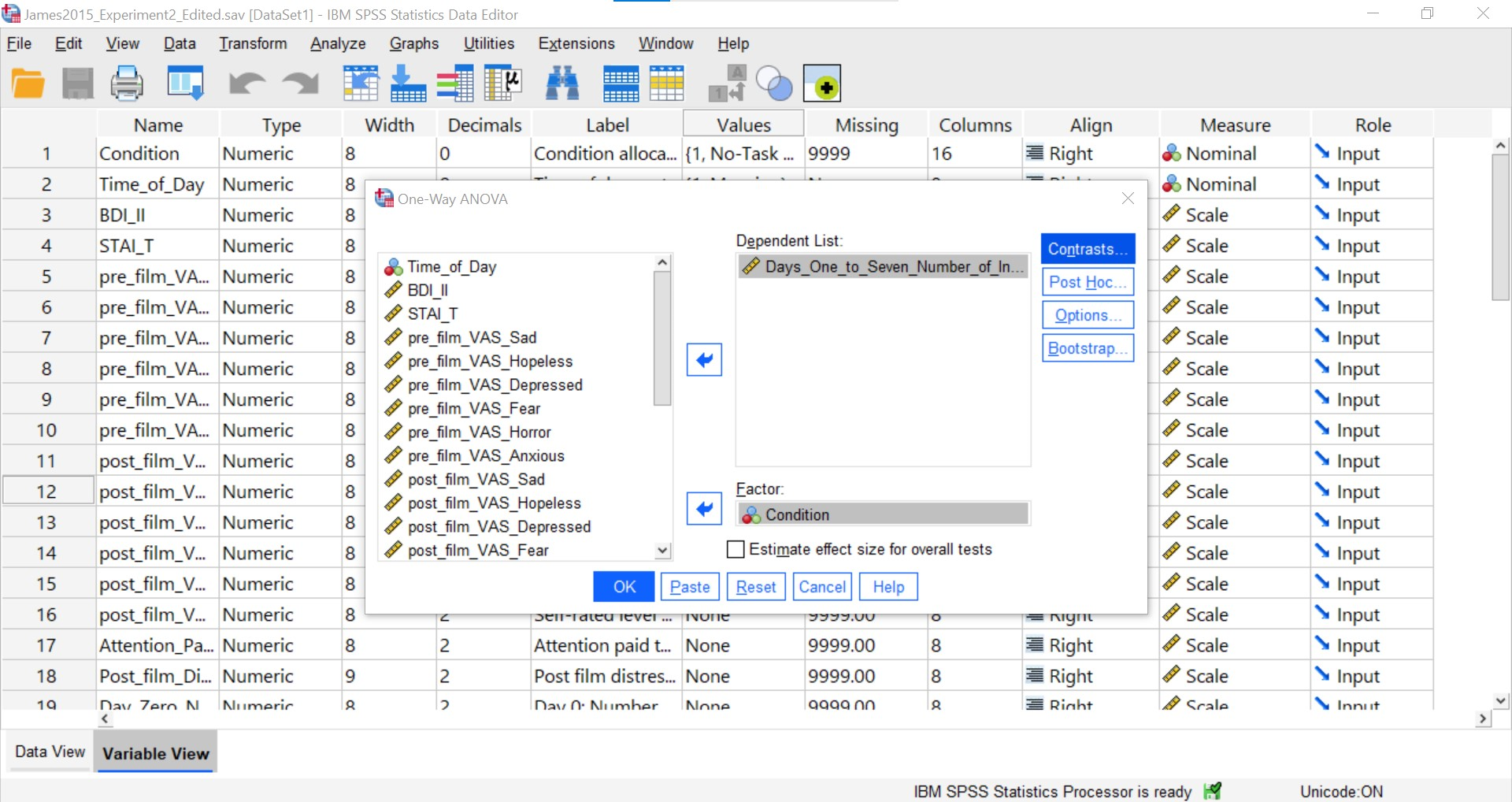Select pre_film_VAS_Depressed variable

494,385
